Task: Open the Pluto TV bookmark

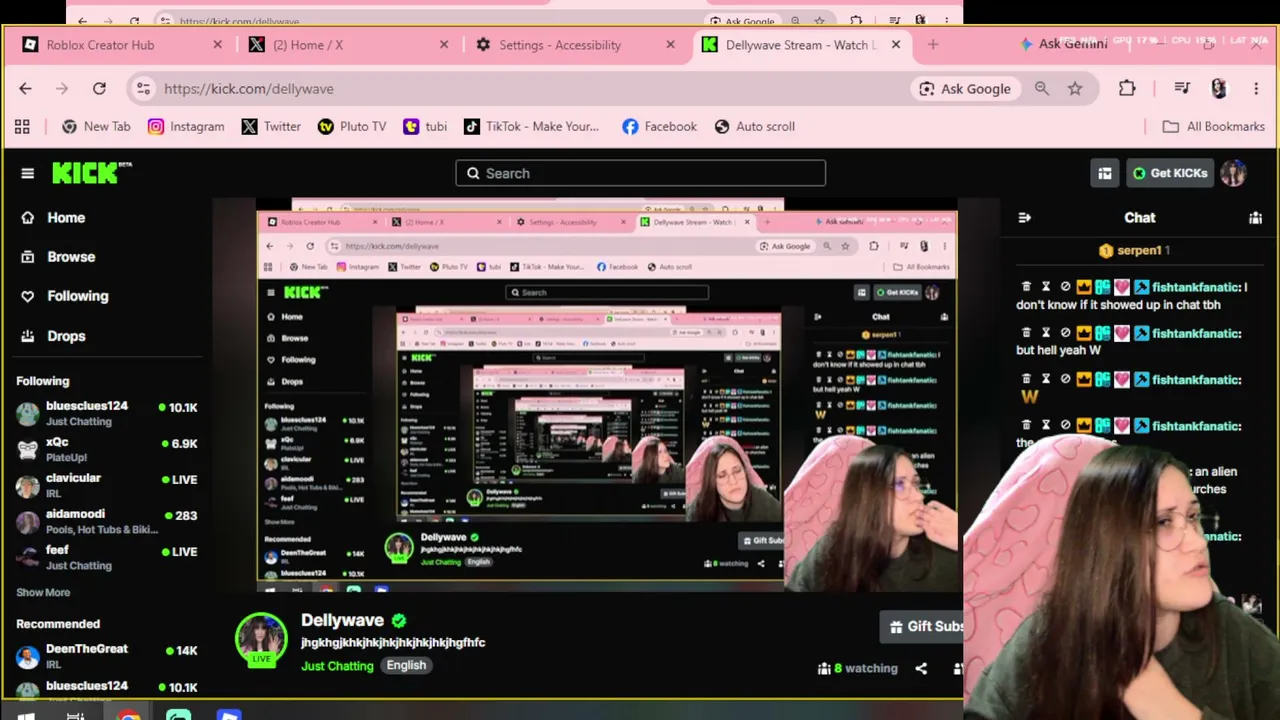Action: pos(352,126)
